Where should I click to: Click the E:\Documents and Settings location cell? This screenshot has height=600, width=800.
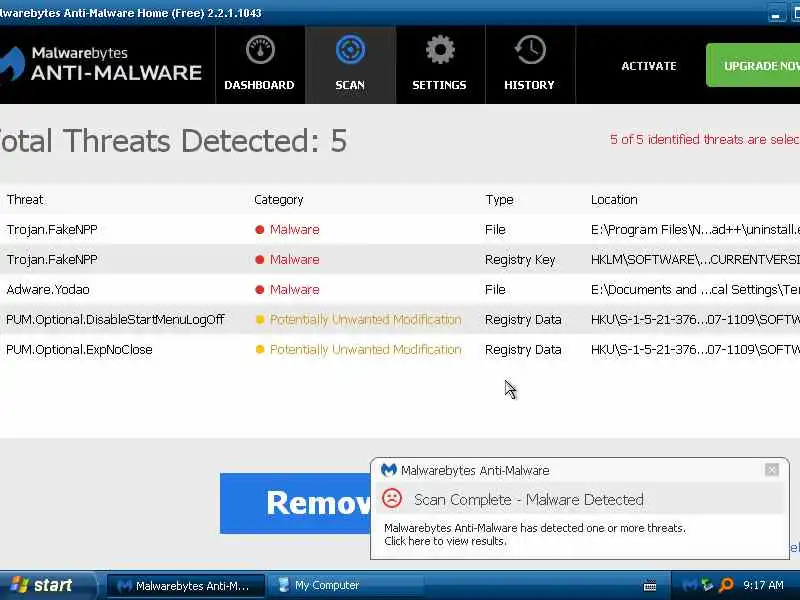pyautogui.click(x=695, y=290)
